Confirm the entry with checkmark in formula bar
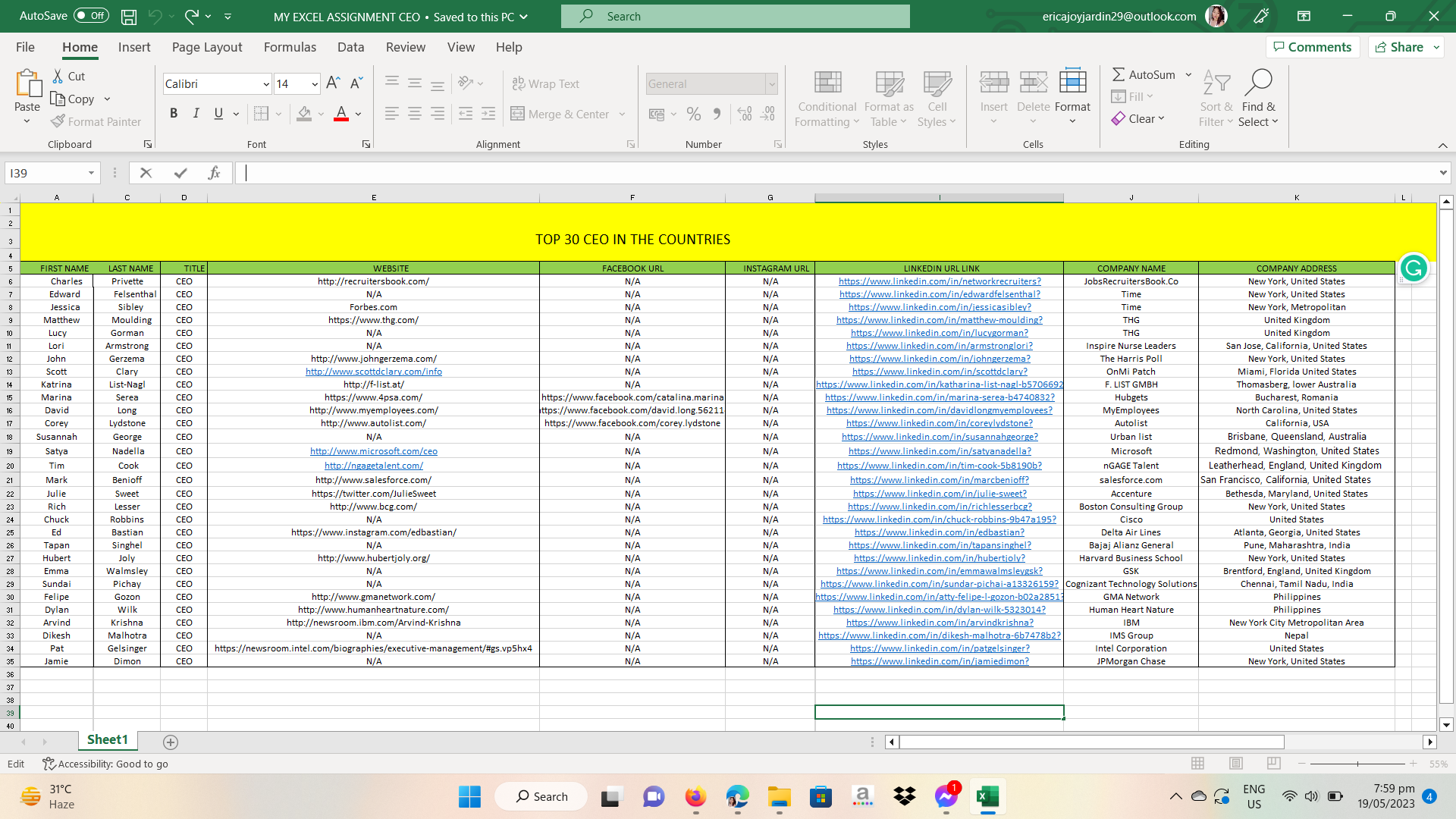Viewport: 1456px width, 819px height. (x=180, y=173)
